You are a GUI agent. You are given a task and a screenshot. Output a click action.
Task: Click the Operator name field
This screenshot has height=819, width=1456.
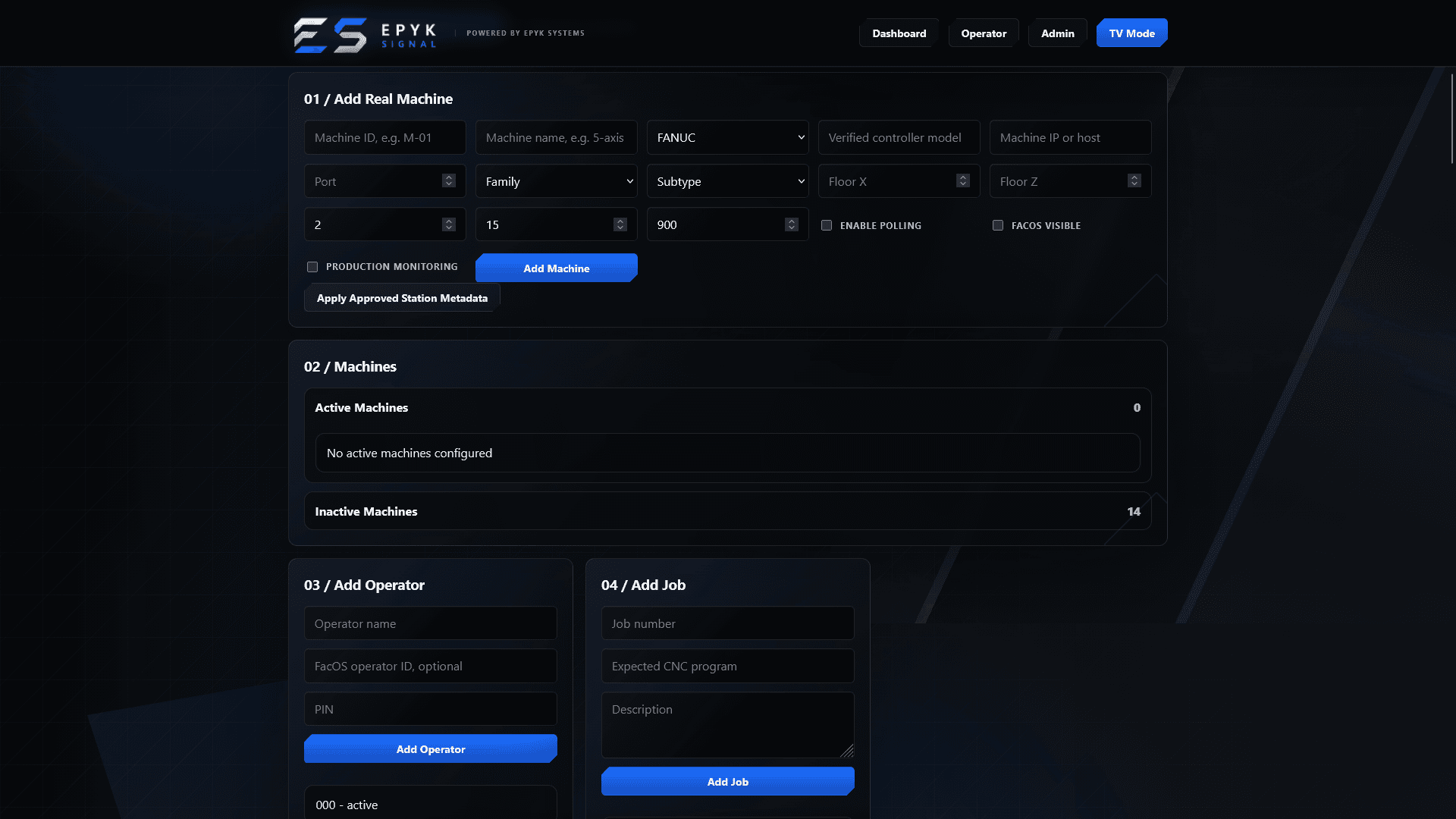point(431,623)
